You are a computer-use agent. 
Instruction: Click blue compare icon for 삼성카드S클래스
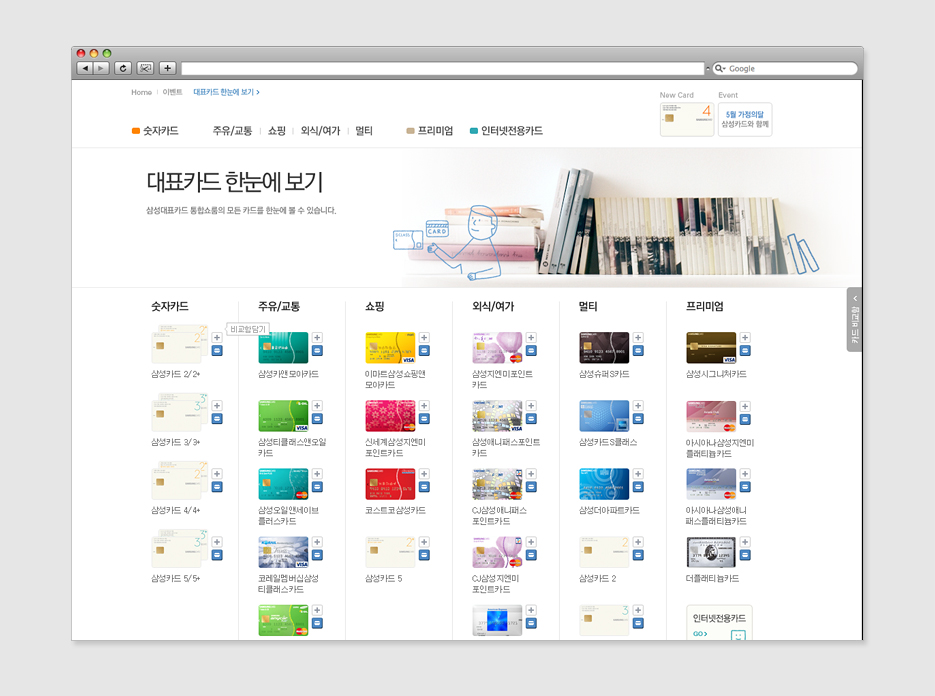pos(638,419)
